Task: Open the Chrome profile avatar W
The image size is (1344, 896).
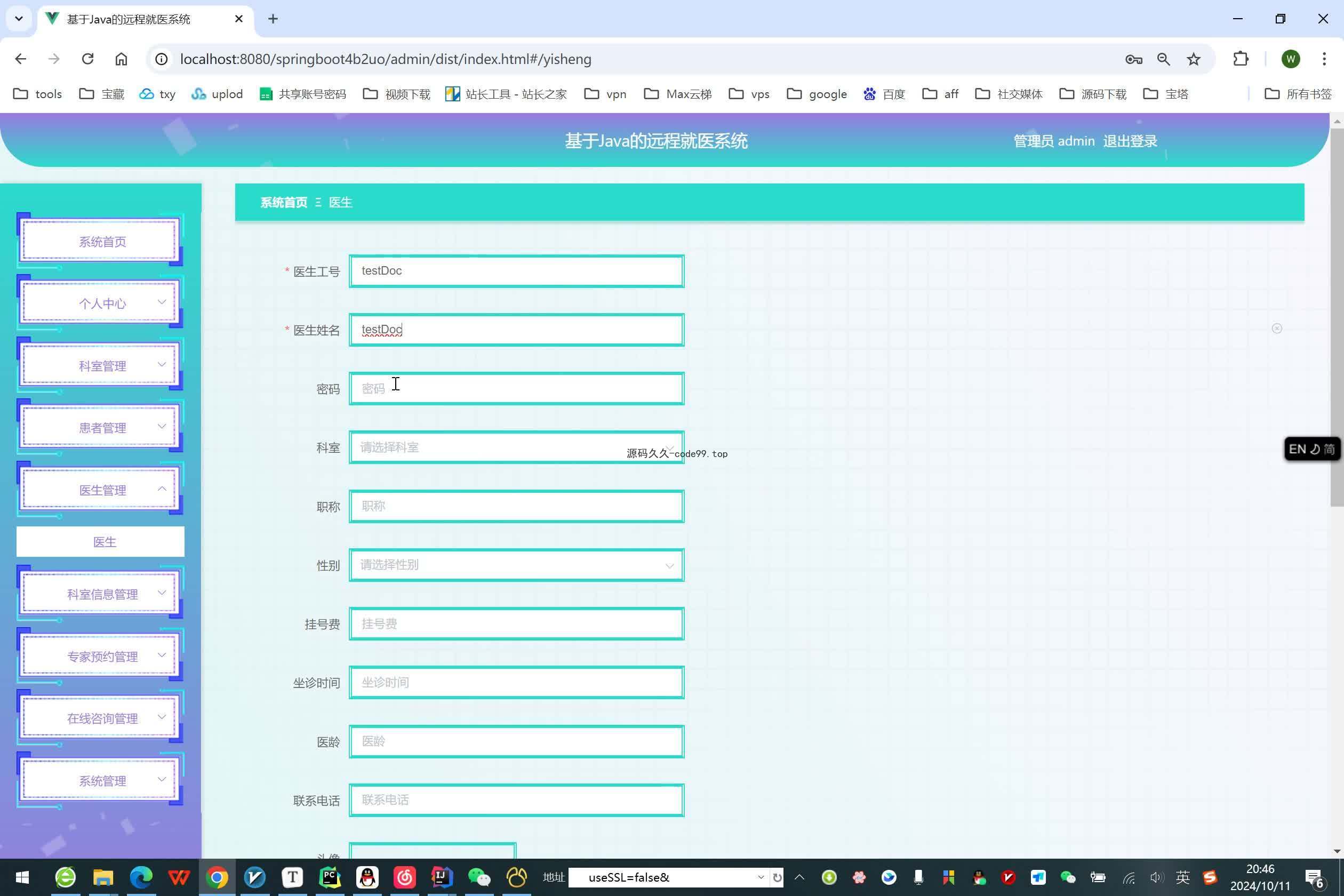Action: pos(1291,59)
